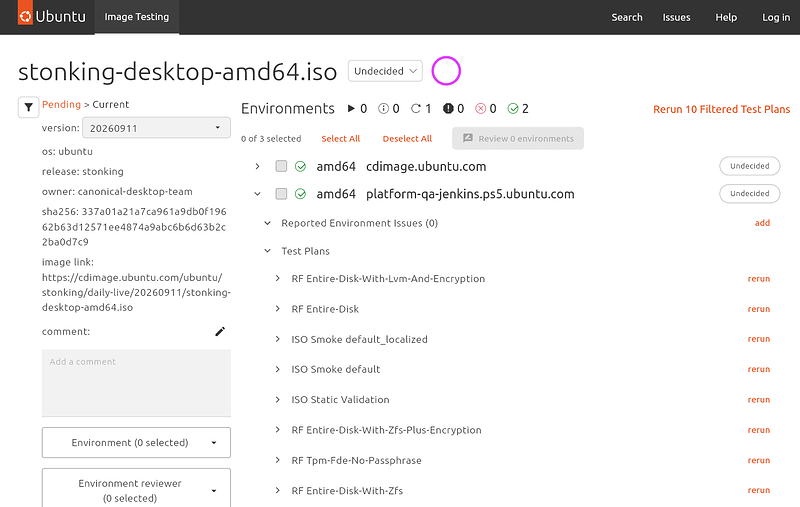Click the Review 0 environments button
This screenshot has width=800, height=507.
pos(518,138)
